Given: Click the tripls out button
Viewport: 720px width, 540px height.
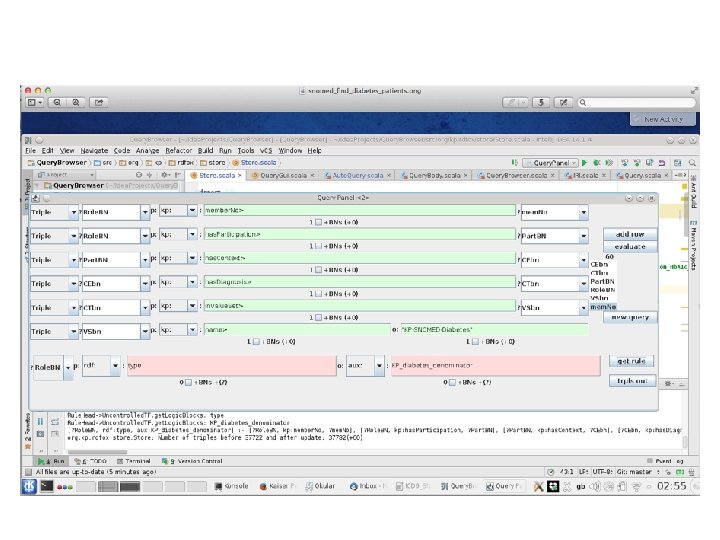Looking at the screenshot, I should coord(632,381).
